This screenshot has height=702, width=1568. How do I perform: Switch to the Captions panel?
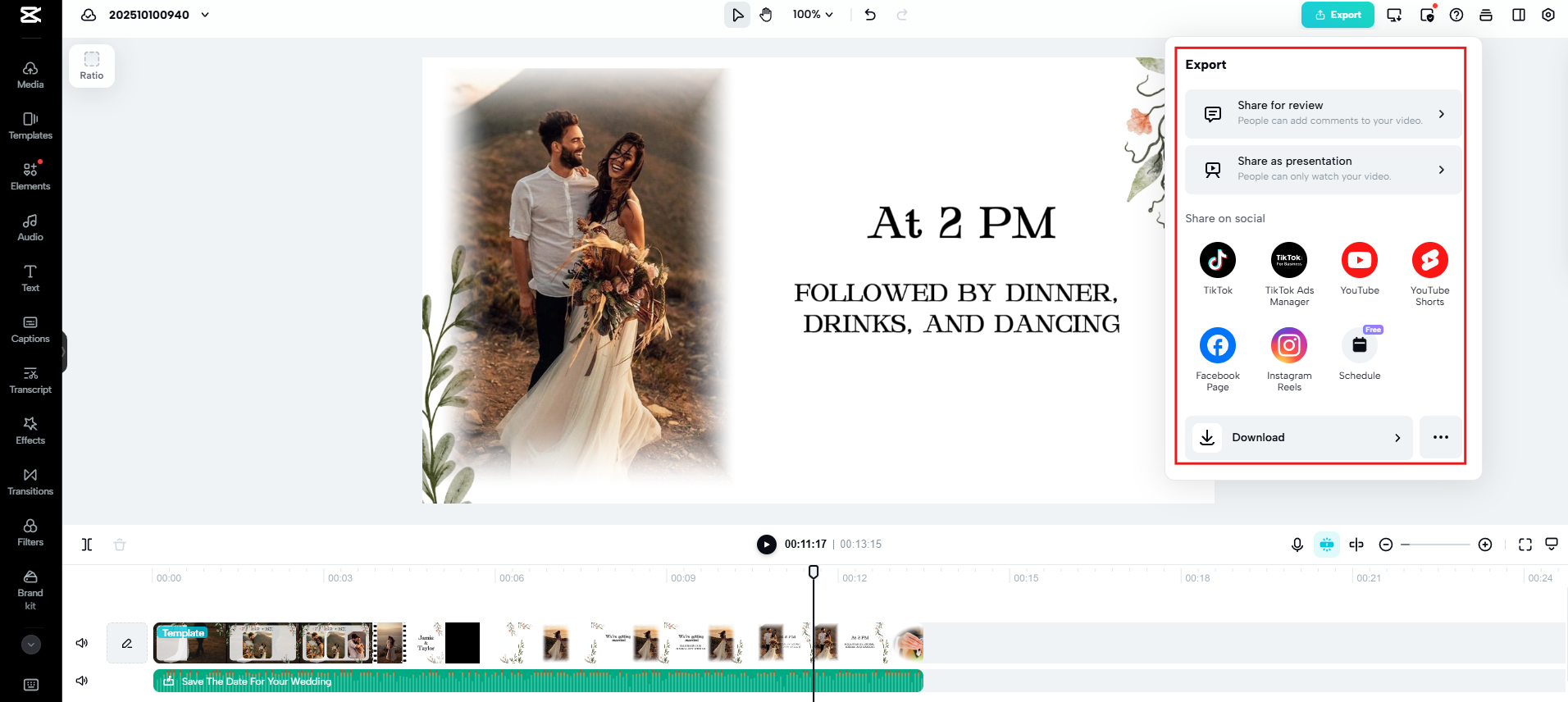[30, 329]
